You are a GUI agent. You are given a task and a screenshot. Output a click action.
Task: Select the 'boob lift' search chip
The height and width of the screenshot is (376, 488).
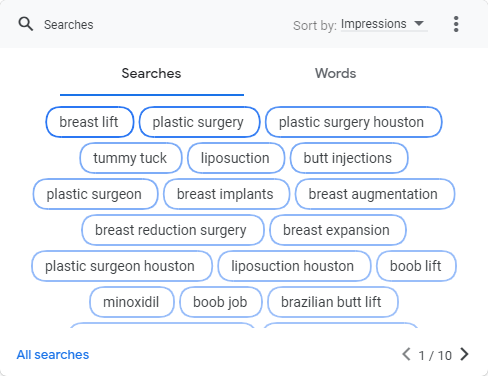[x=416, y=266]
